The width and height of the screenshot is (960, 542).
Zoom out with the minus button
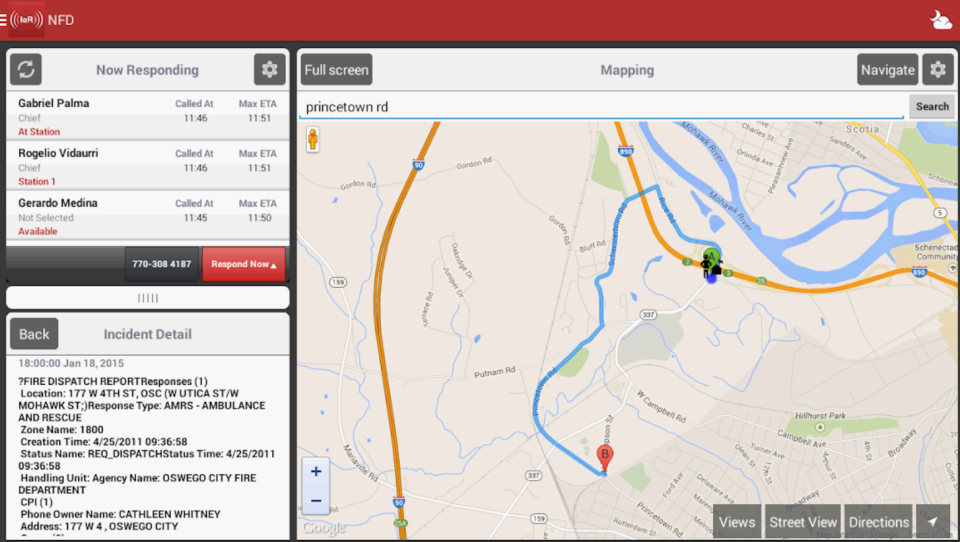316,501
